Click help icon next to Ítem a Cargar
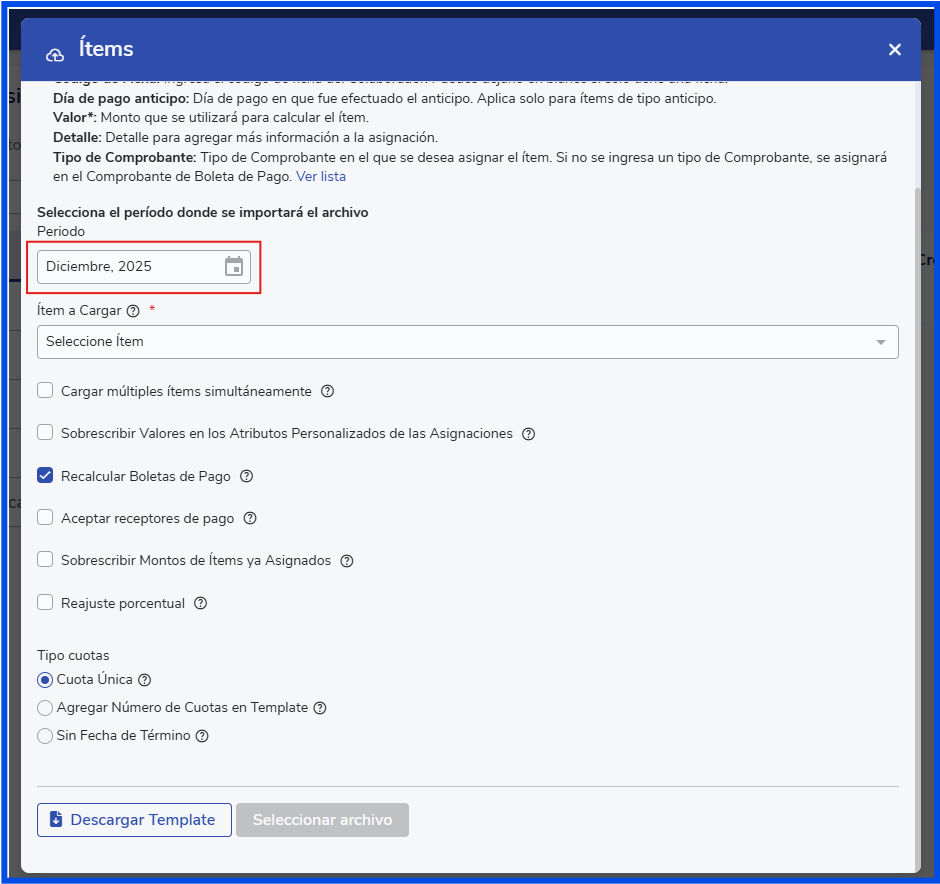Viewport: 940px width, 884px height. point(133,311)
